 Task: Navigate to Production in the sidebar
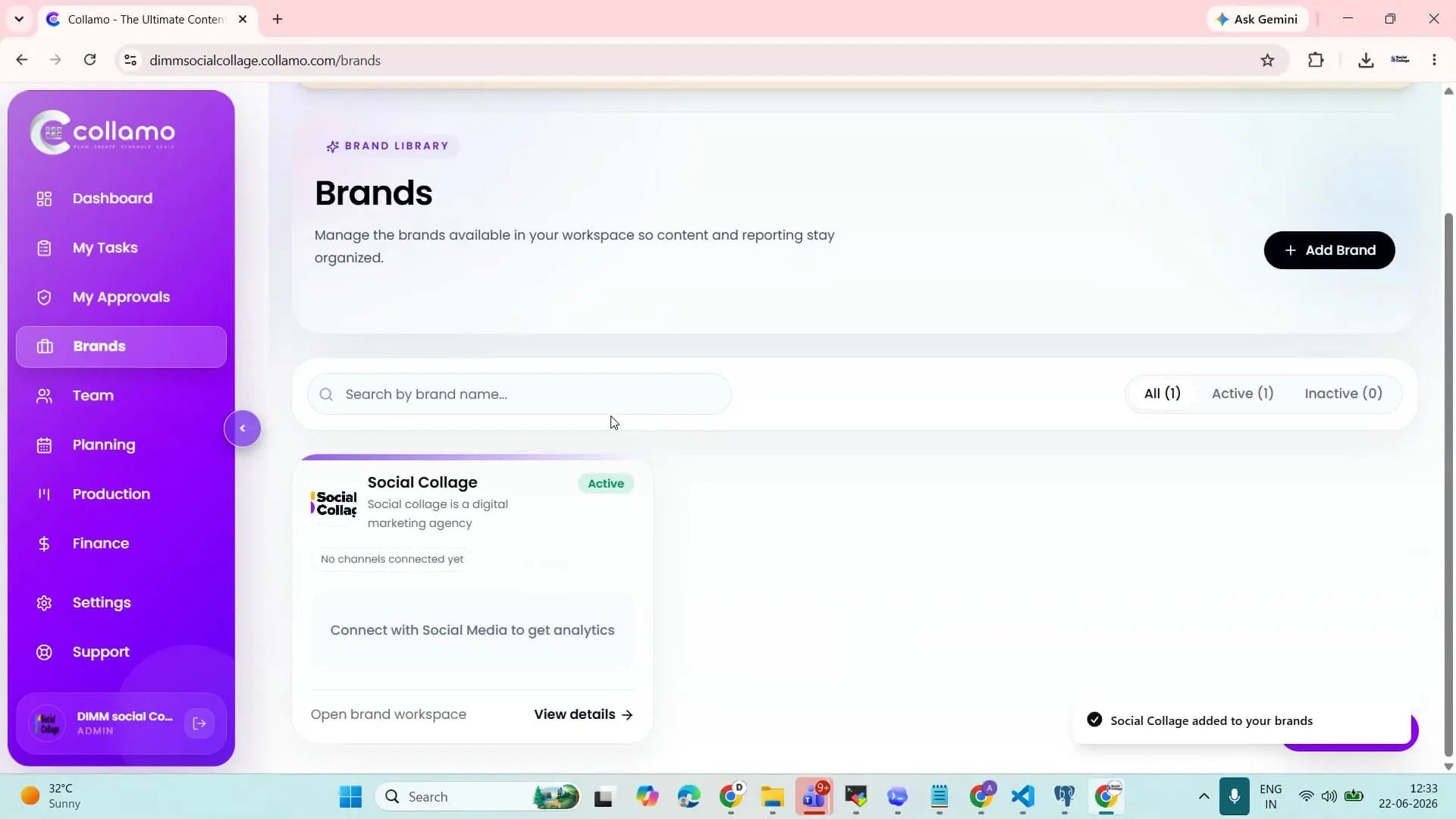pos(121,494)
